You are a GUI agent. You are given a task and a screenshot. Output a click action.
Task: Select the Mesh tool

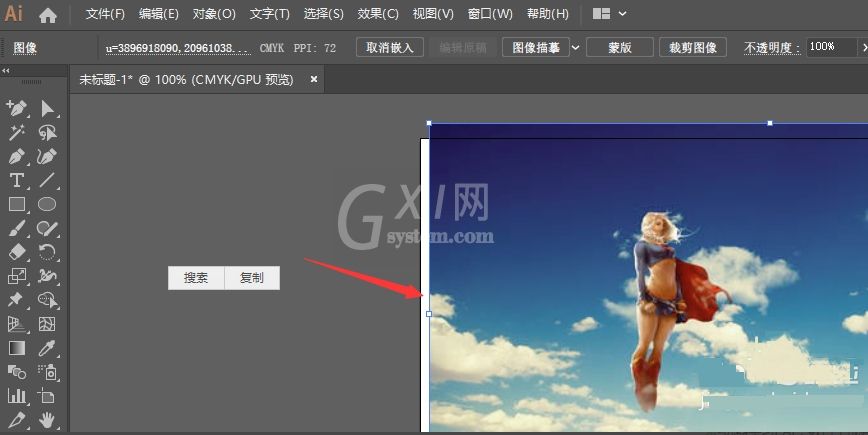pos(48,324)
